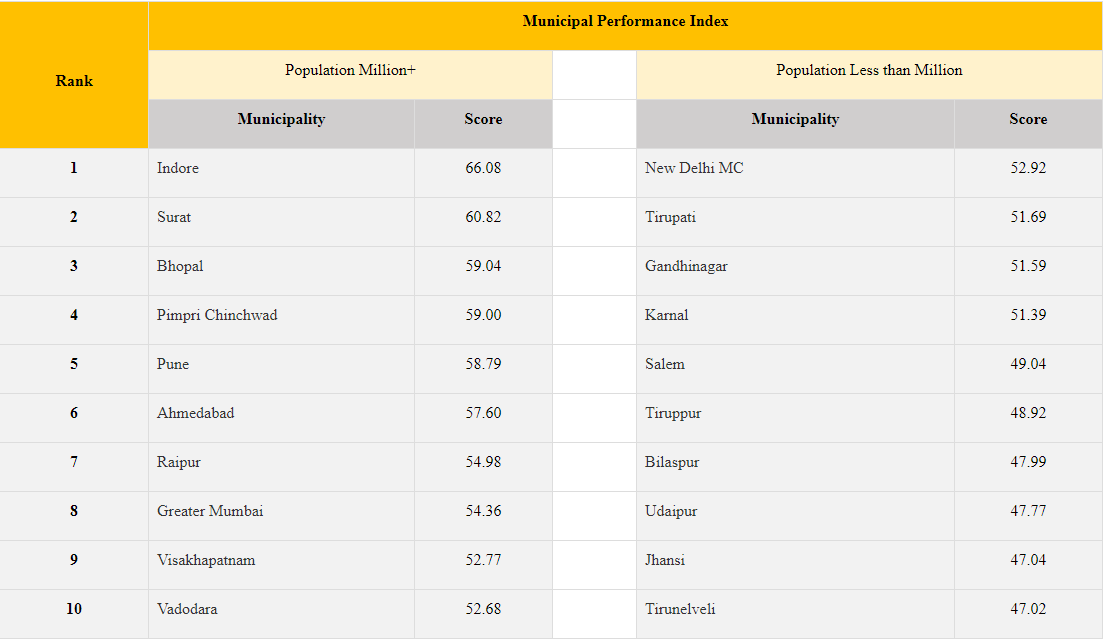The height and width of the screenshot is (639, 1103).
Task: Click the Municipal Performance Index header
Action: (x=625, y=21)
